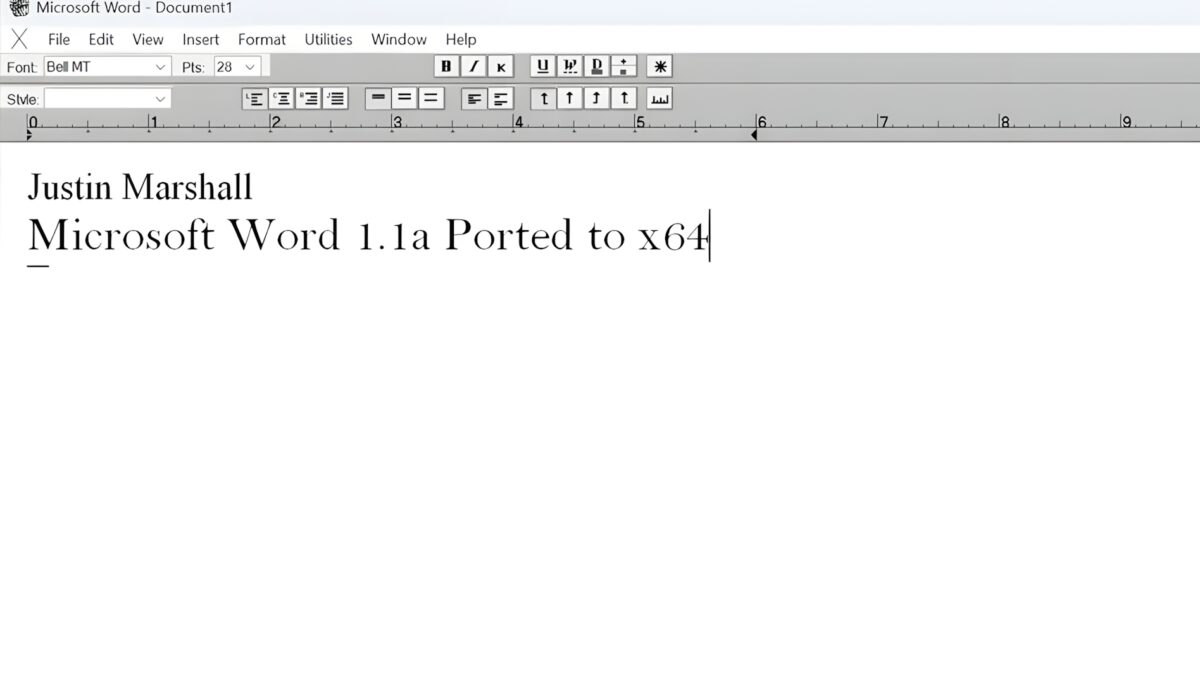Select the left tab stop icon
The height and width of the screenshot is (675, 1200).
[543, 98]
